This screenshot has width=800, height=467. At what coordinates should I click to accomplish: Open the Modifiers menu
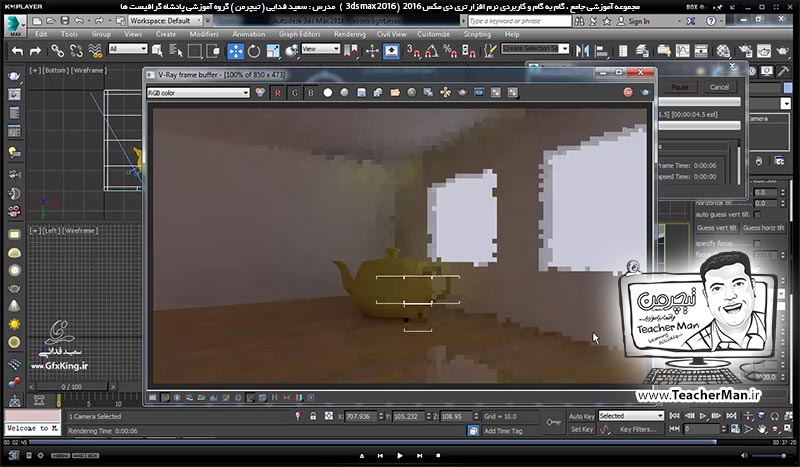click(204, 34)
